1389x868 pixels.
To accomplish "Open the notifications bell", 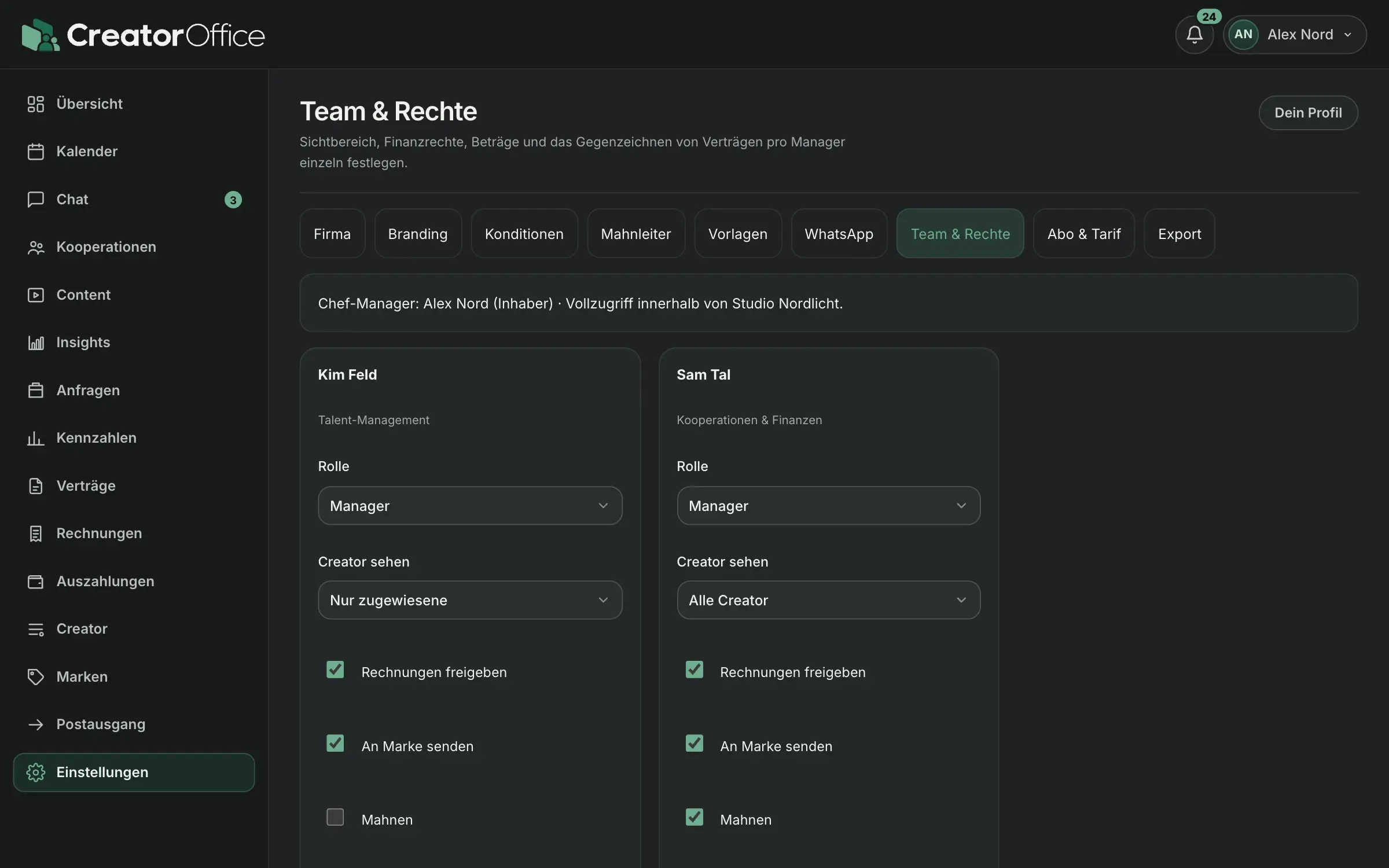I will pyautogui.click(x=1194, y=35).
